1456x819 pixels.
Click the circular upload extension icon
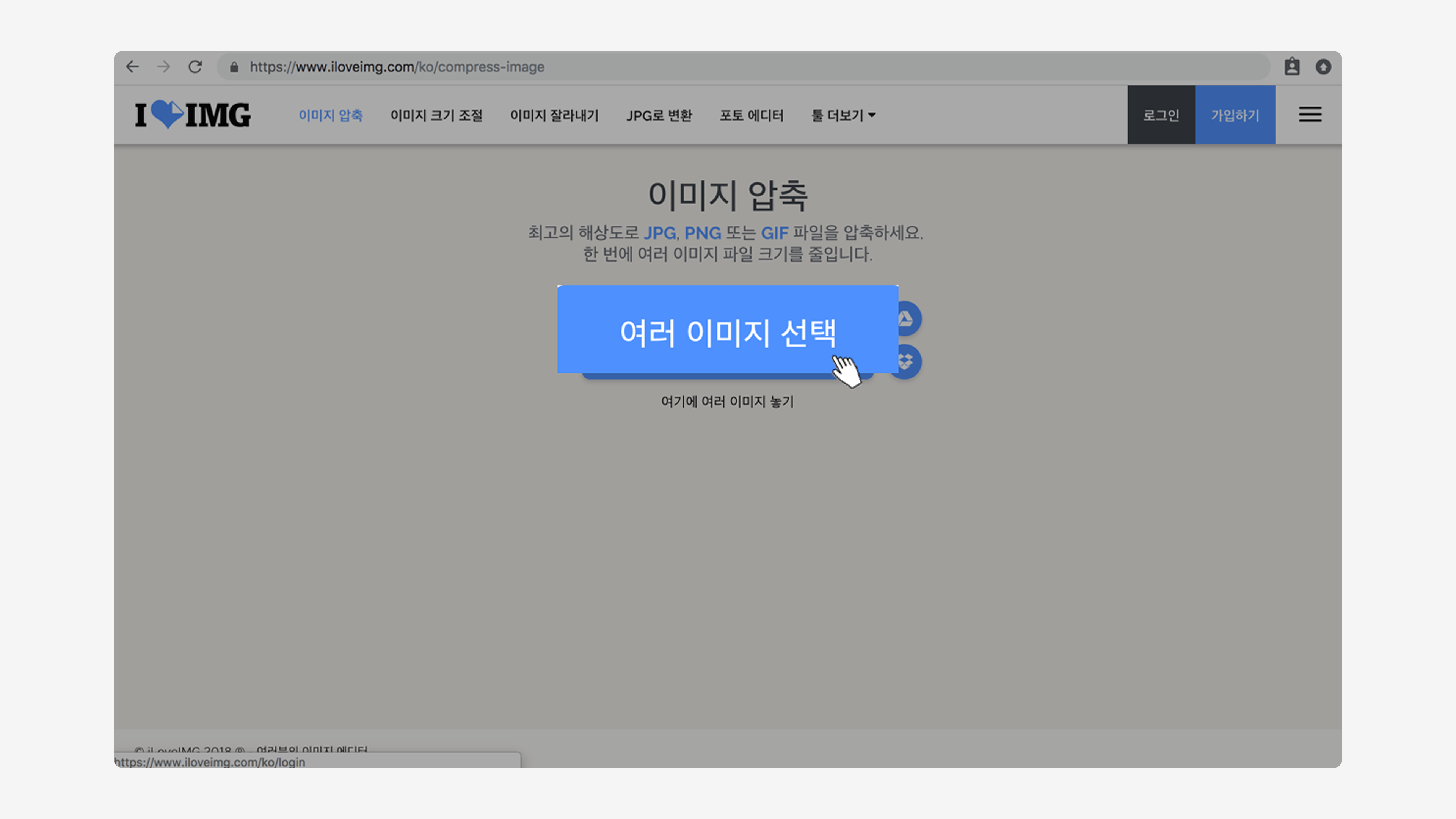[x=1323, y=67]
